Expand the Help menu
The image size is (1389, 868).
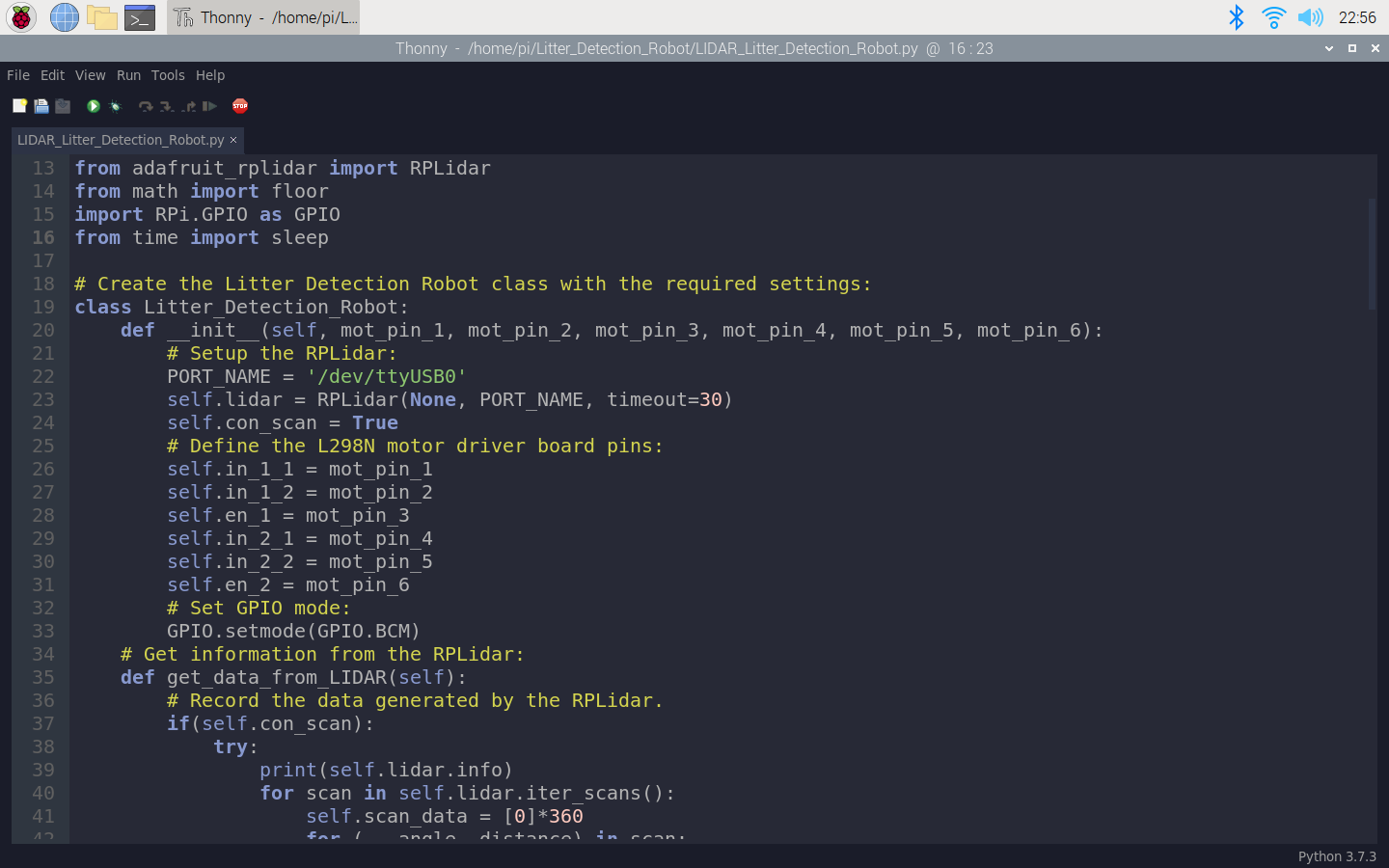pos(210,75)
